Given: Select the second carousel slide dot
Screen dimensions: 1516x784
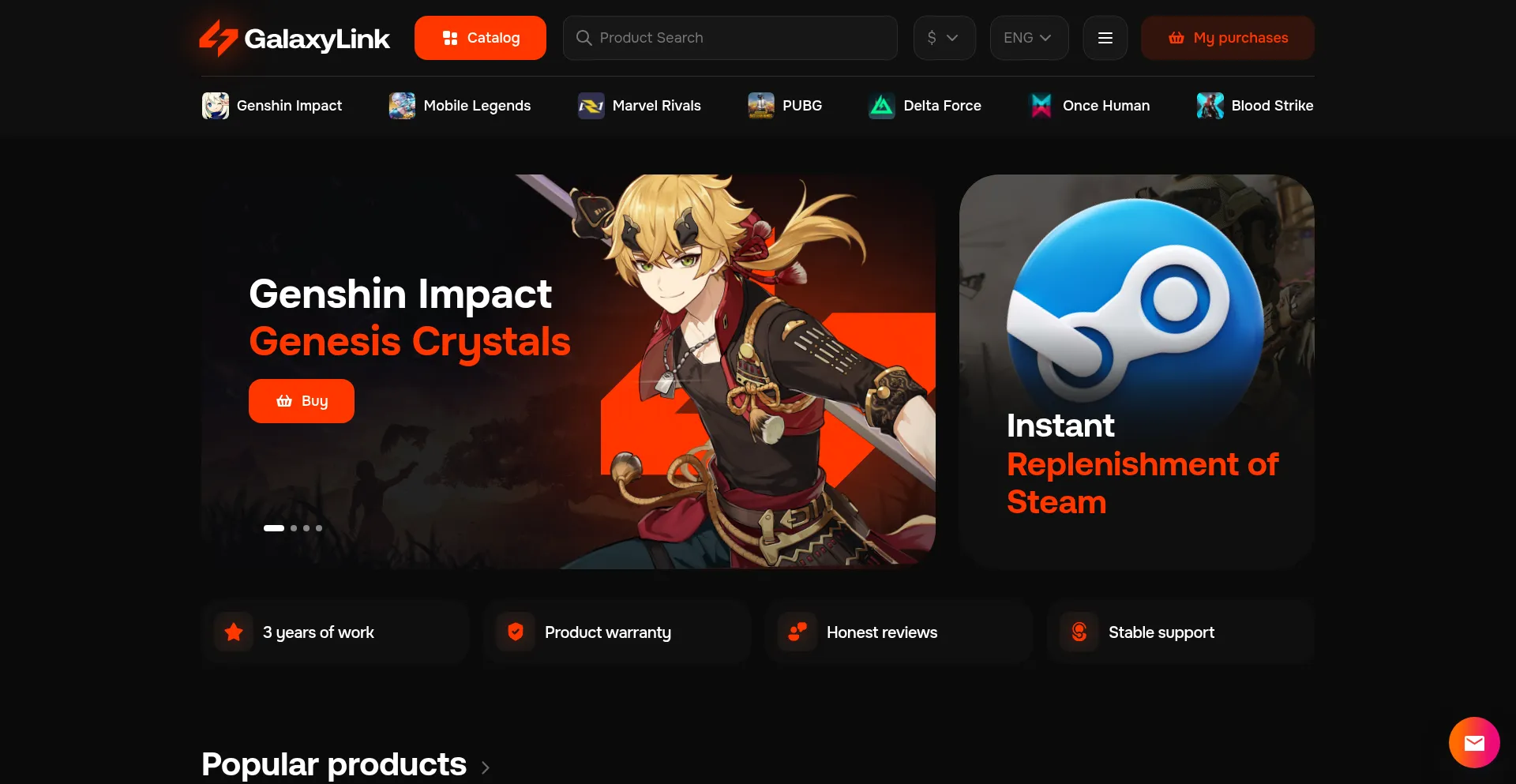Looking at the screenshot, I should point(294,528).
